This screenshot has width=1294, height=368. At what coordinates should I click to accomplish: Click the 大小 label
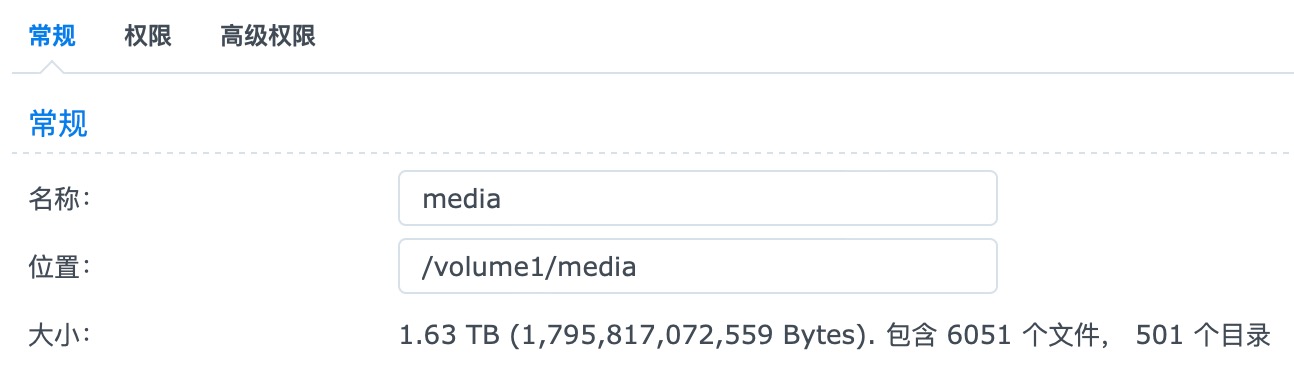tap(59, 334)
